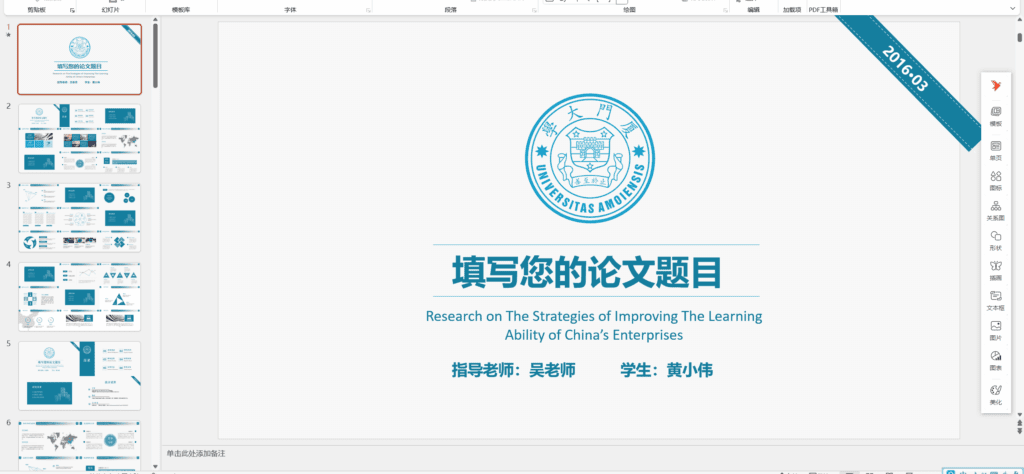Open the 图表 chart tool in the sidebar
Image resolution: width=1024 pixels, height=474 pixels.
coord(995,360)
